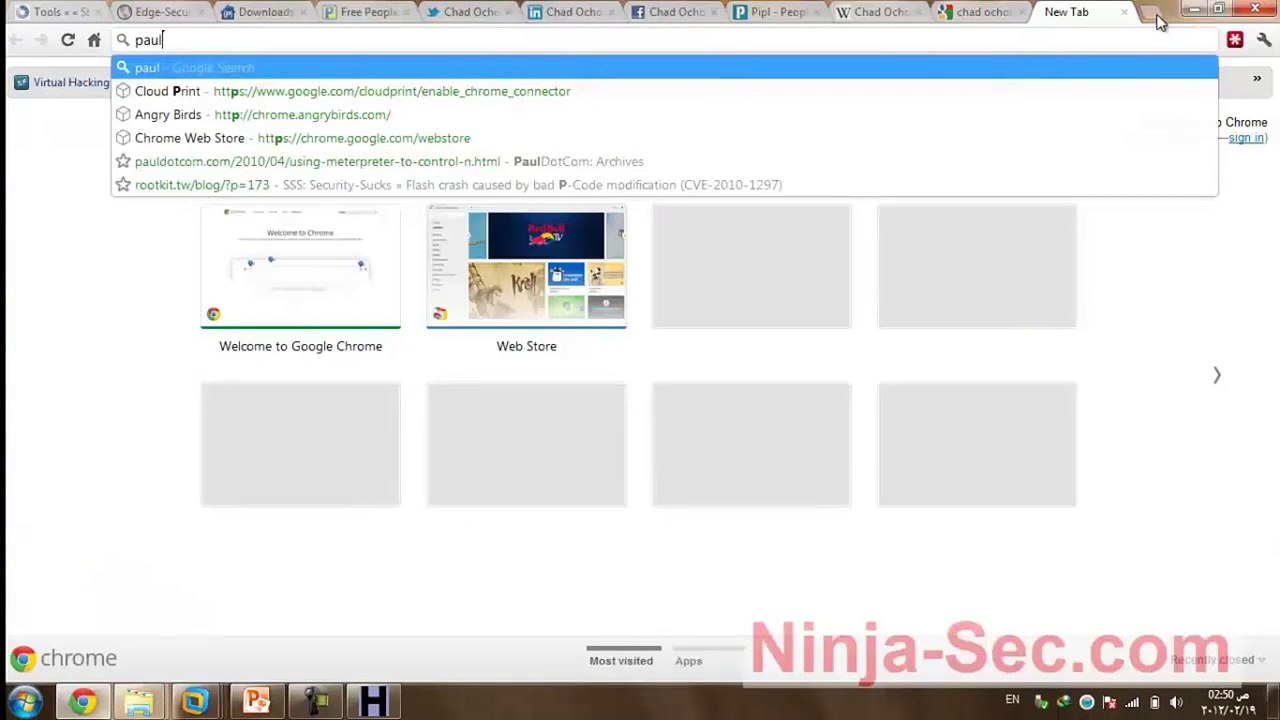This screenshot has width=1280, height=720.
Task: Show next page of thumbnails arrow
Action: pos(1217,375)
